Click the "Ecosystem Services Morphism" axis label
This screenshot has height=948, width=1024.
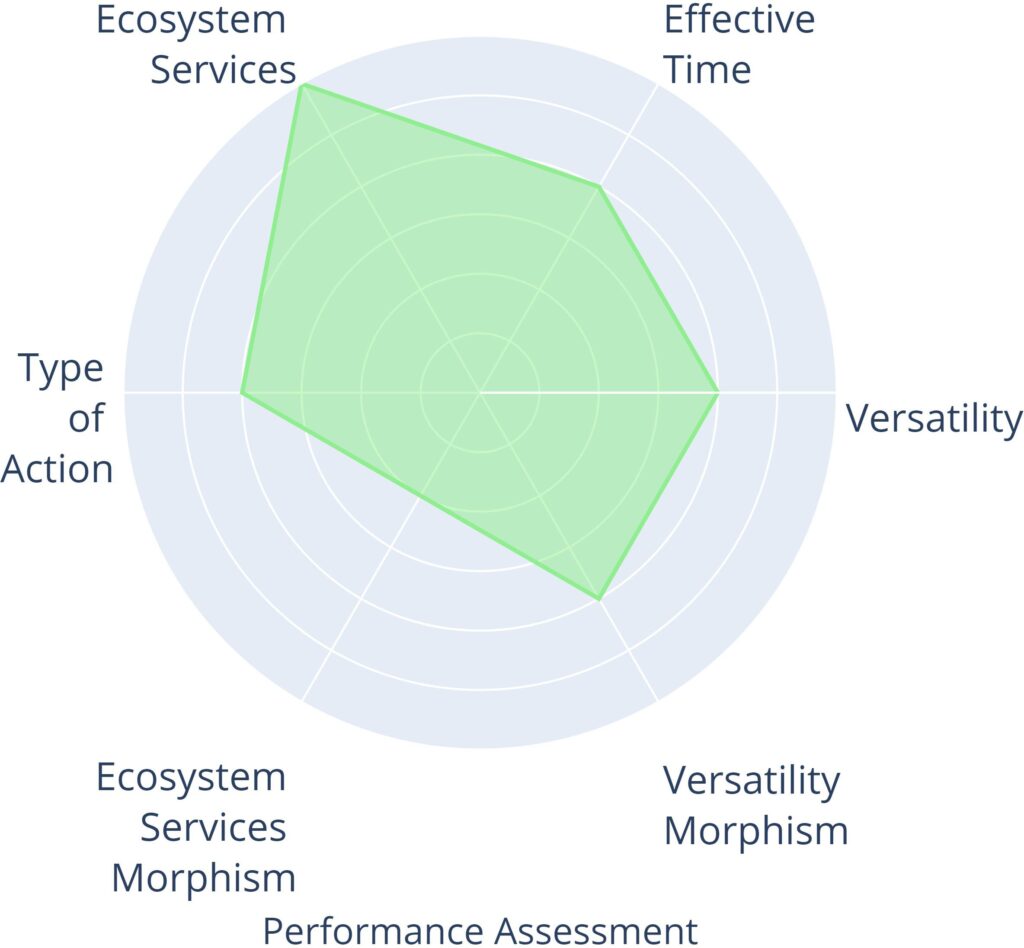pyautogui.click(x=196, y=828)
